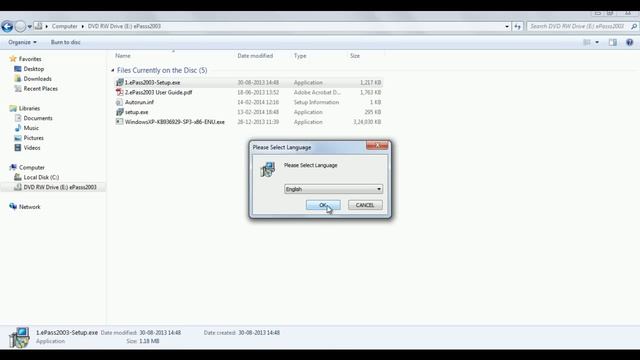Change view using the views icon
The width and height of the screenshot is (640, 360).
tap(587, 42)
